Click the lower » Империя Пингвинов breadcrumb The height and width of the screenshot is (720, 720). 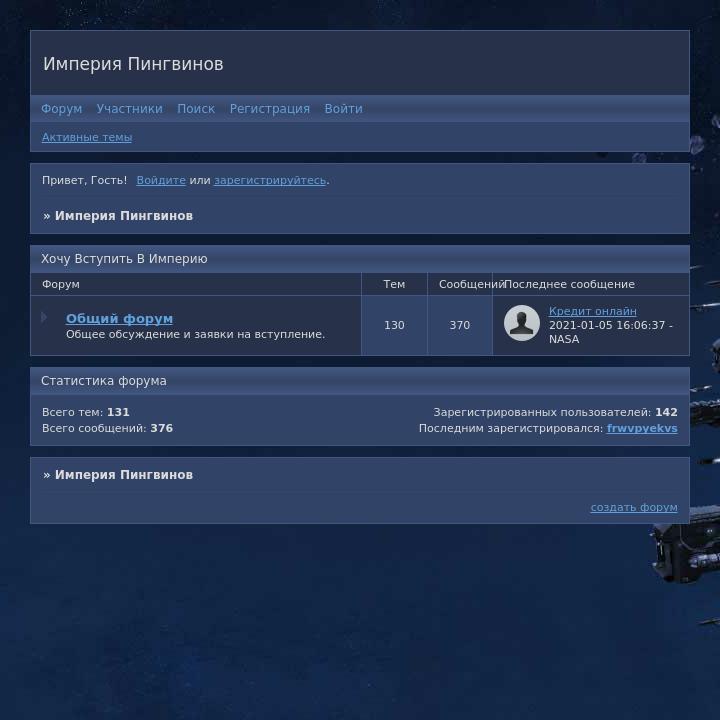click(x=118, y=475)
